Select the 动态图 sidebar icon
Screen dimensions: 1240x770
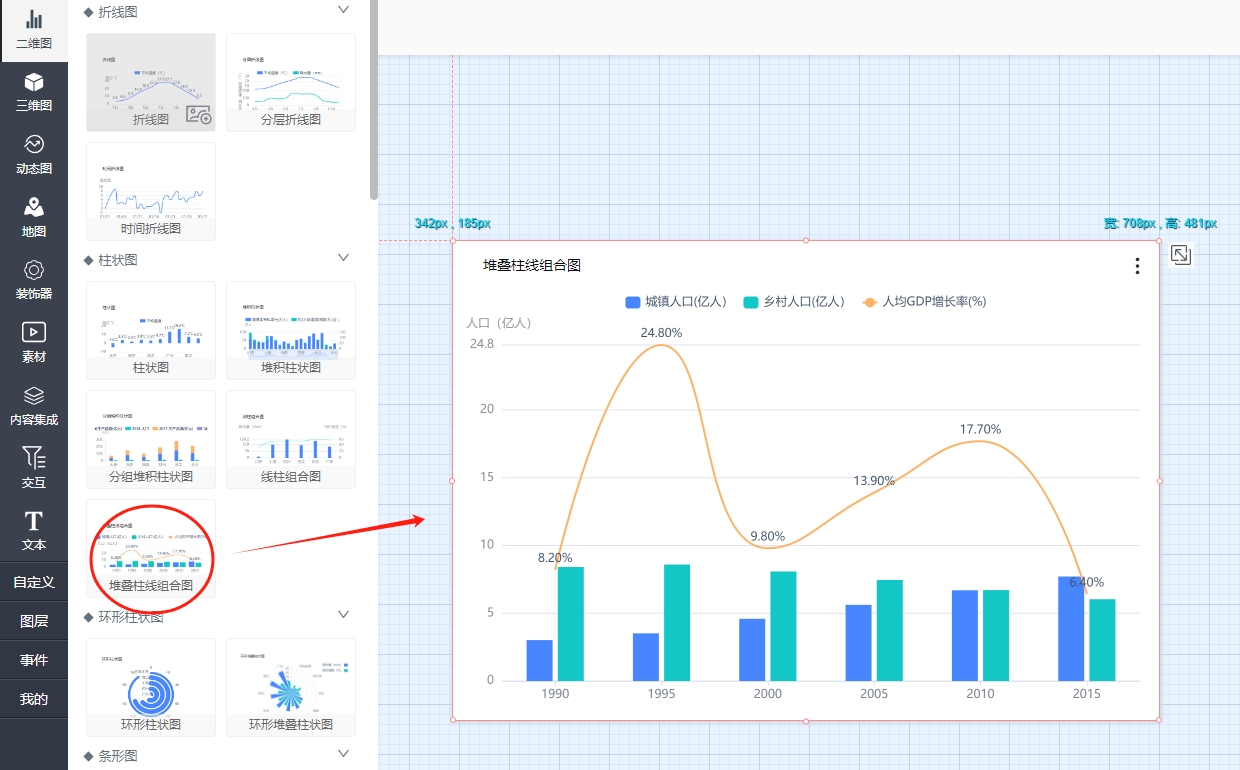coord(34,155)
